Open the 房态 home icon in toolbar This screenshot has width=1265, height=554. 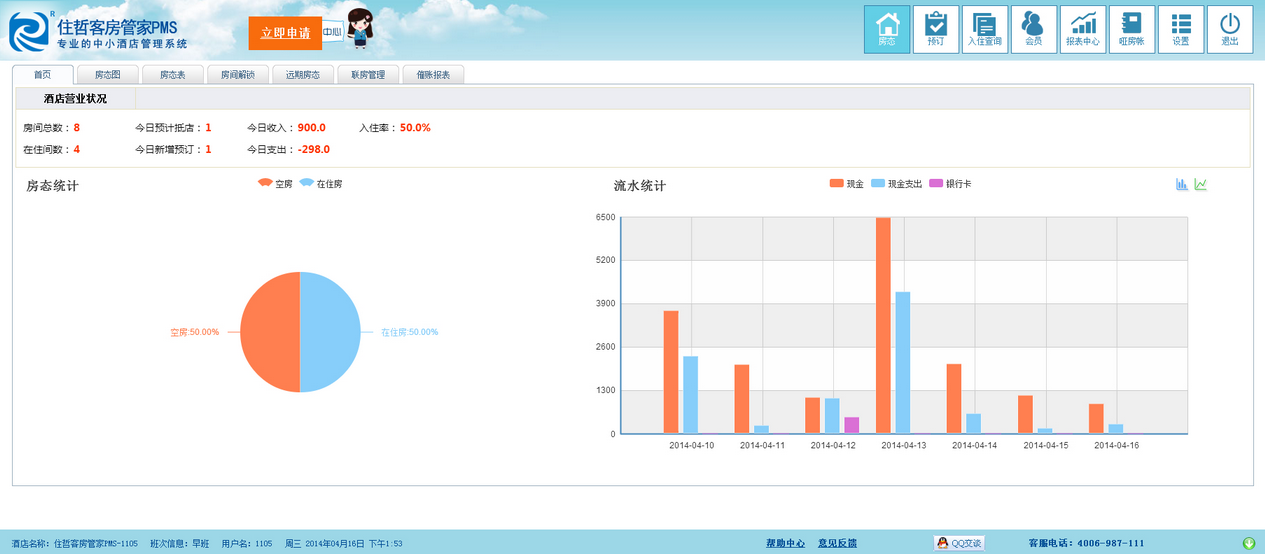887,29
